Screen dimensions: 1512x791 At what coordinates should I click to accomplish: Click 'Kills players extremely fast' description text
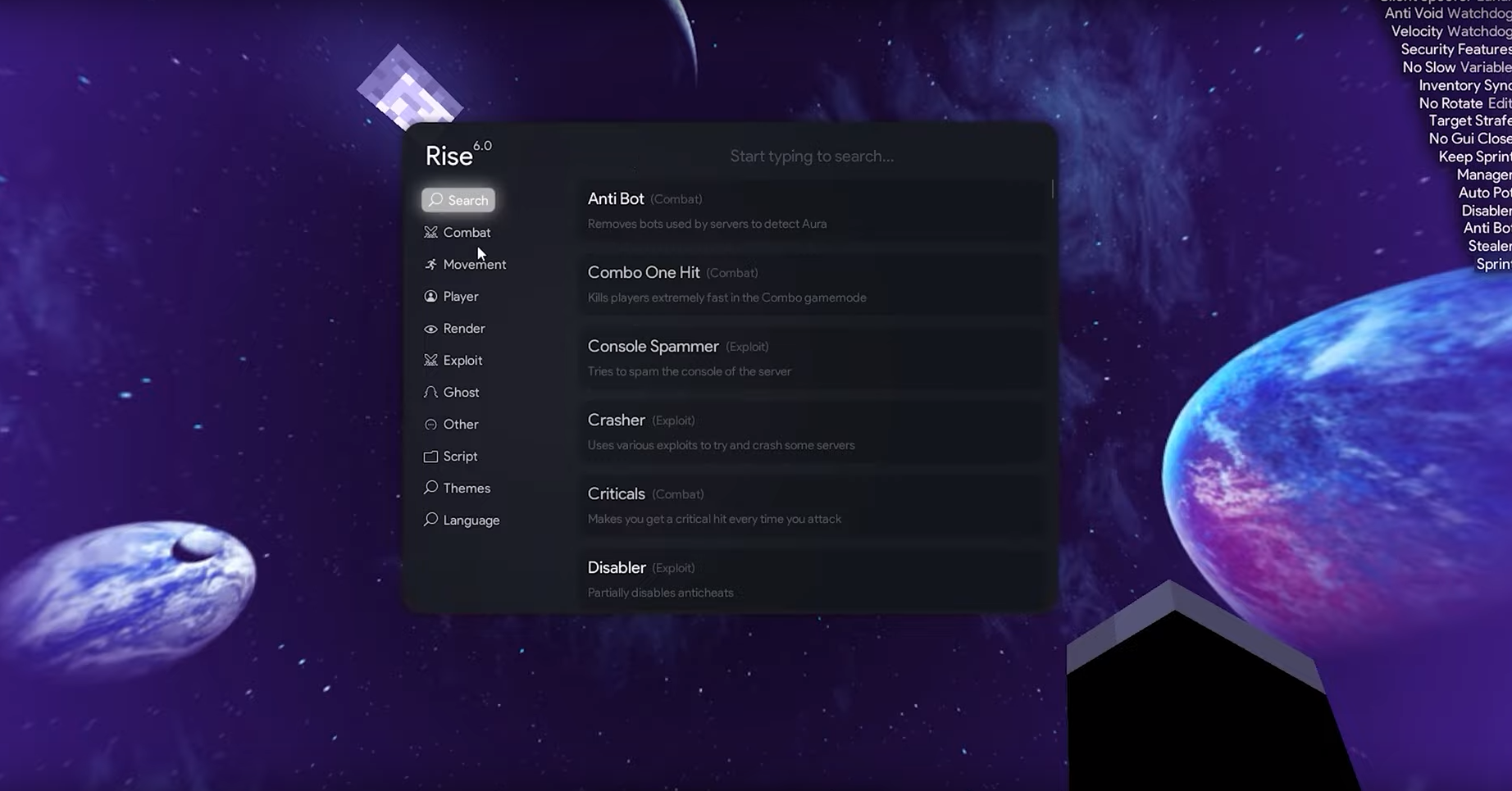coord(726,298)
